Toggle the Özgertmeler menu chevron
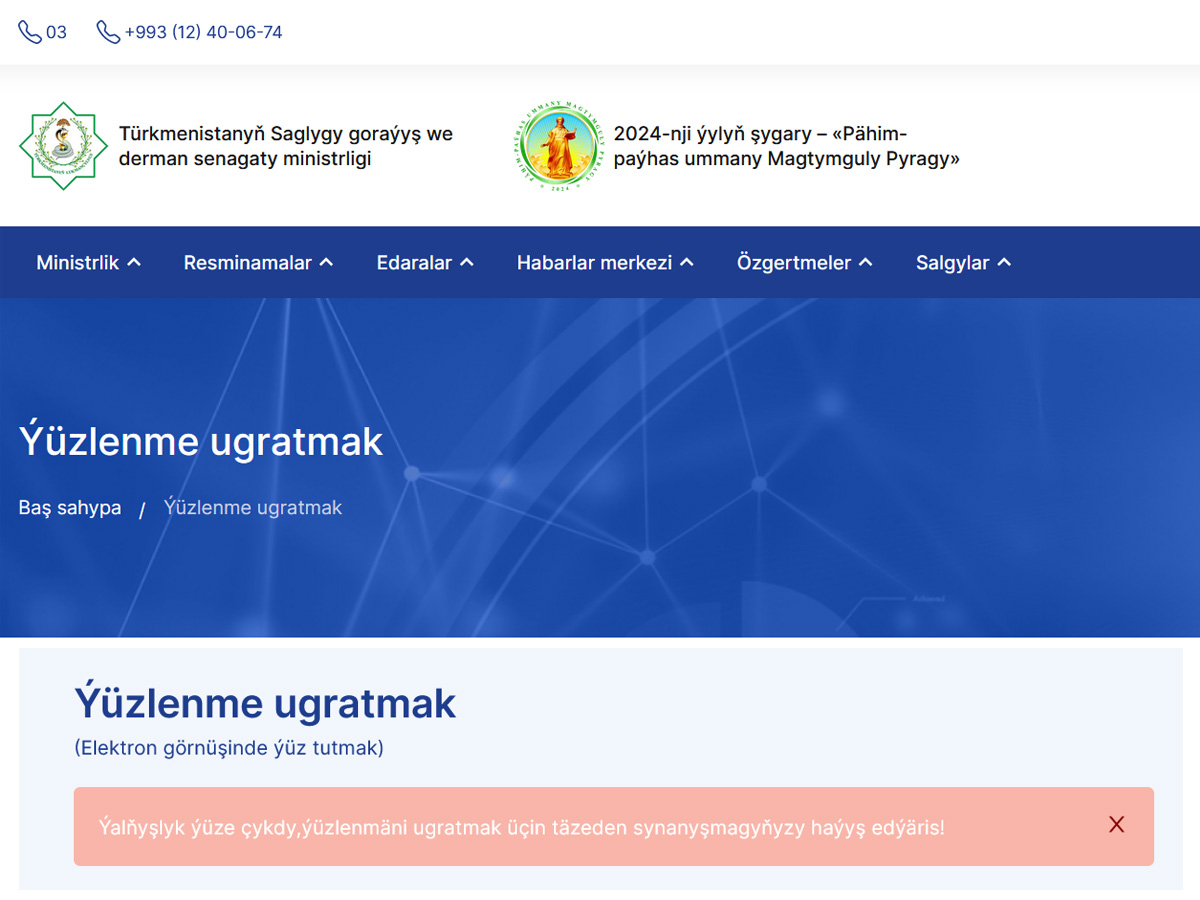Screen dimensions: 1200x900 coord(864,262)
